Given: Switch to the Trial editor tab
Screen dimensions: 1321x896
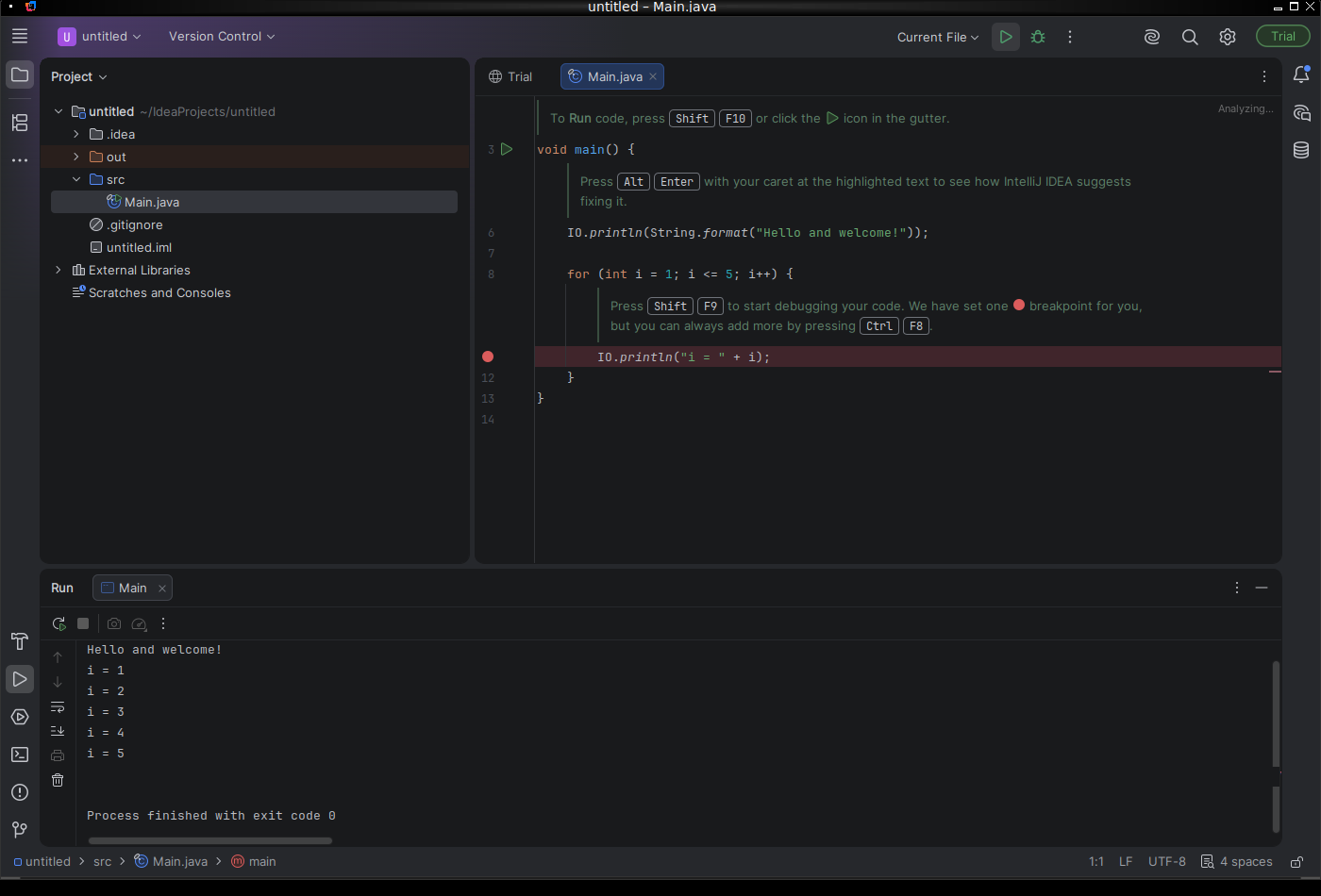Looking at the screenshot, I should (510, 76).
